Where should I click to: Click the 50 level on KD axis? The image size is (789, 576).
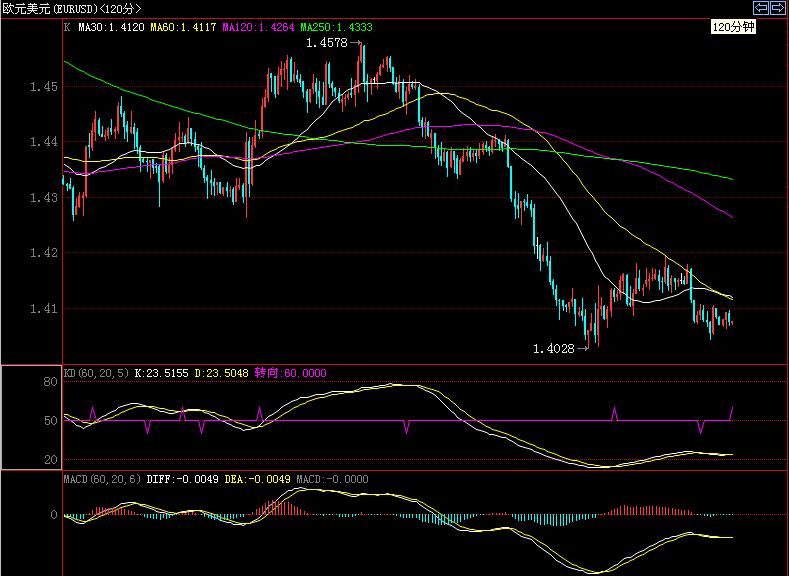pyautogui.click(x=51, y=421)
